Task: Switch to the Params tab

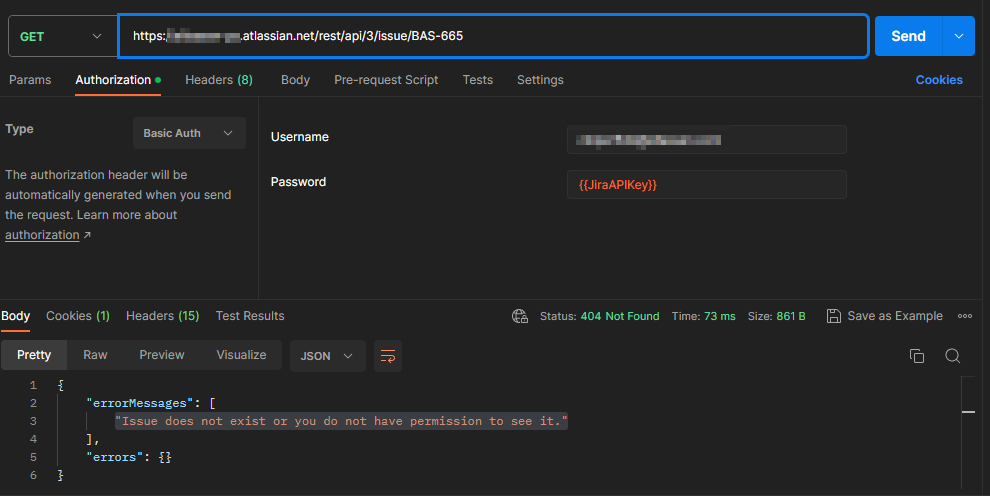Action: tap(30, 80)
